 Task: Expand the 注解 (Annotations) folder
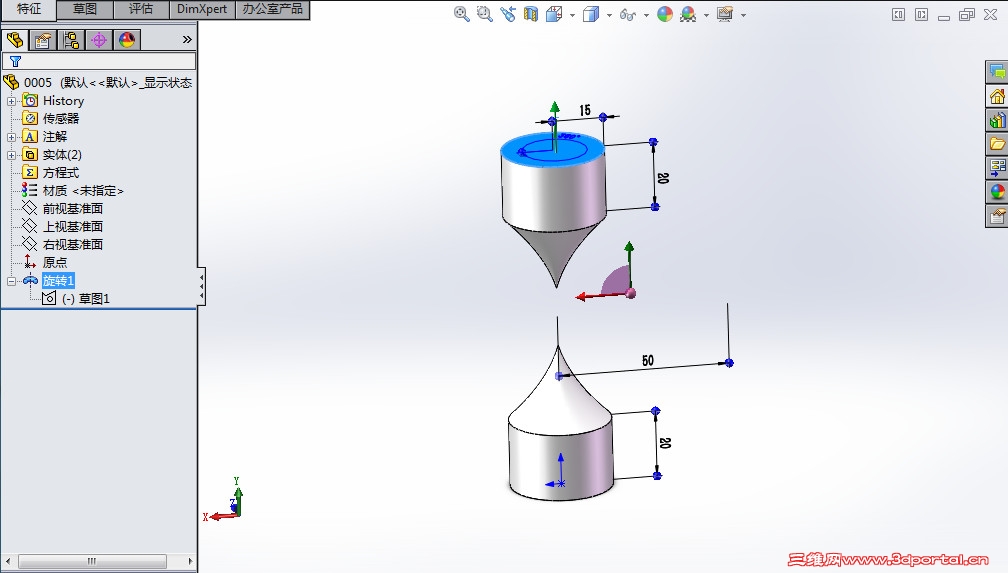pyautogui.click(x=12, y=137)
